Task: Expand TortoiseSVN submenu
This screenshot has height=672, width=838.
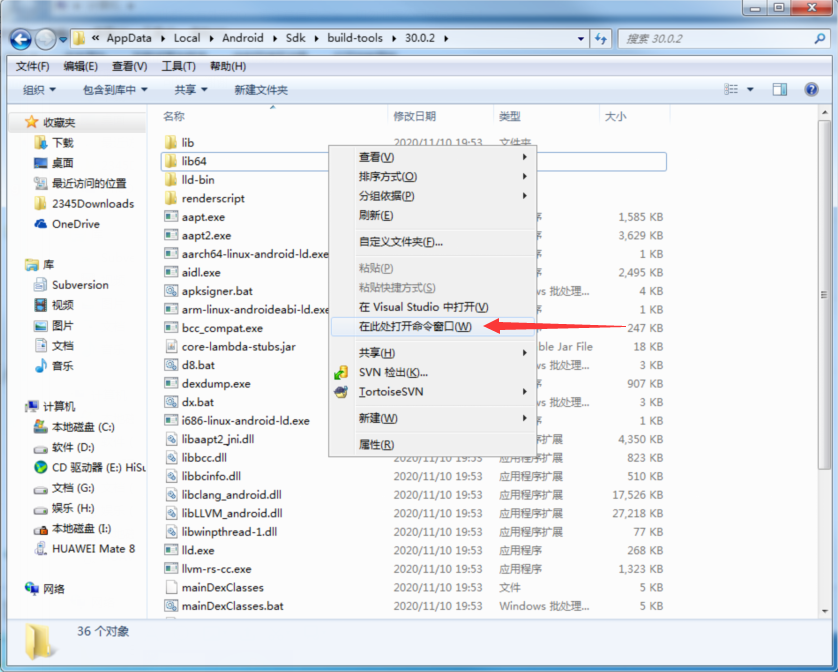Action: [x=433, y=391]
